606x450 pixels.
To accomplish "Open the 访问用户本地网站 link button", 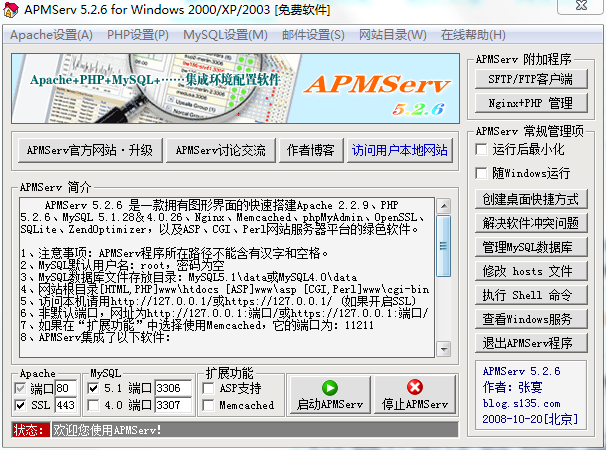I will click(x=399, y=150).
